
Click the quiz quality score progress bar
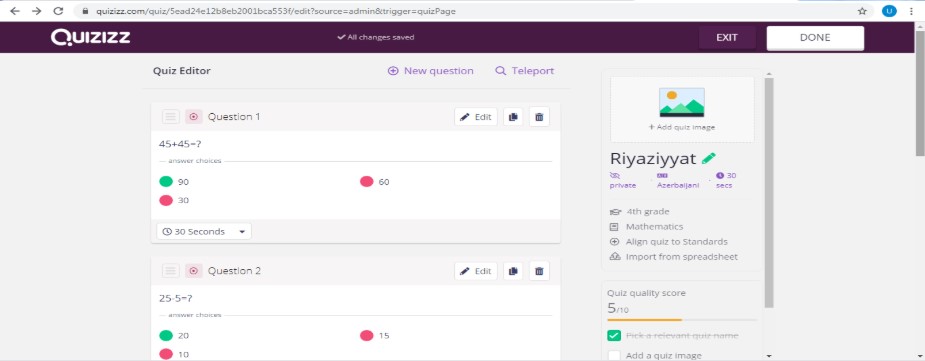(x=682, y=320)
